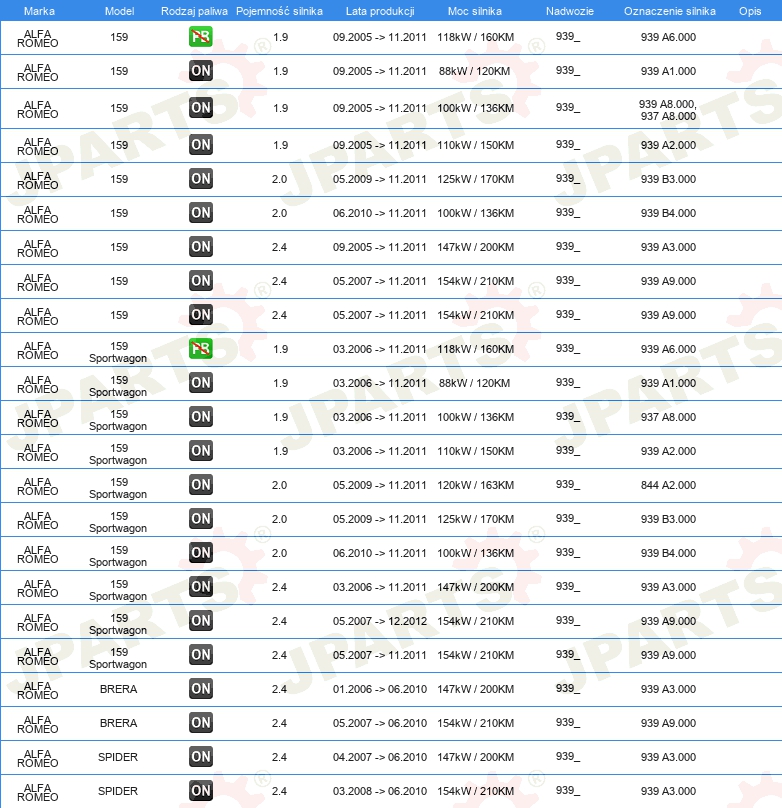Click the ON icon for SPIDER produced from 03.2008

click(201, 791)
